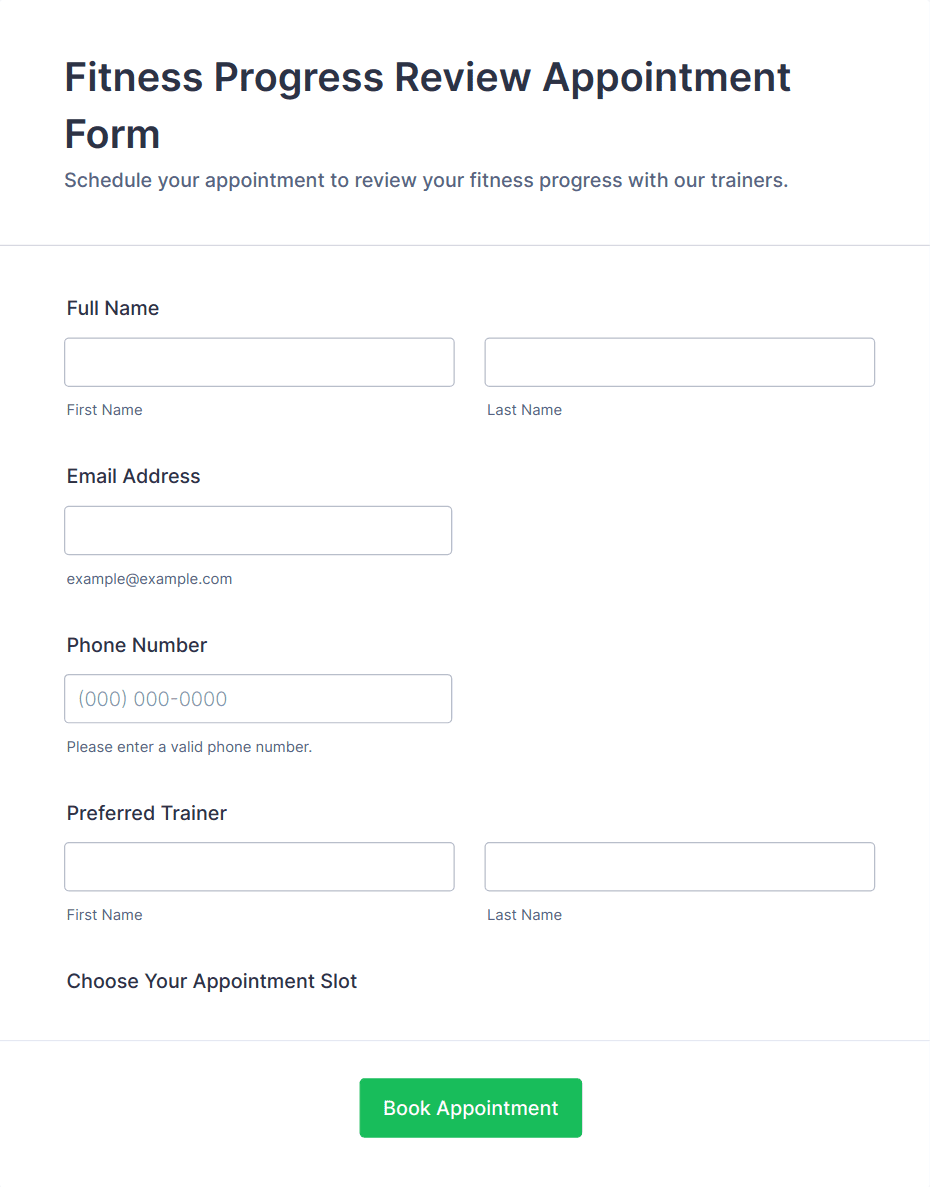The width and height of the screenshot is (930, 1187).
Task: Click the Last Name sublabel under Preferred Trainer
Action: [524, 914]
